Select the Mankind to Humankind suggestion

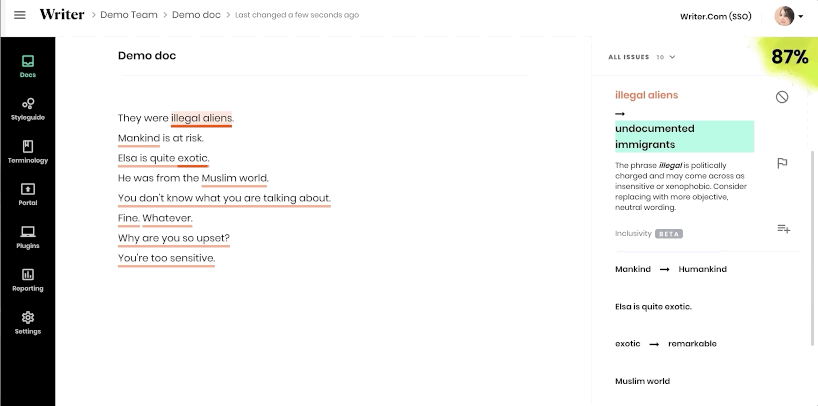click(x=671, y=269)
